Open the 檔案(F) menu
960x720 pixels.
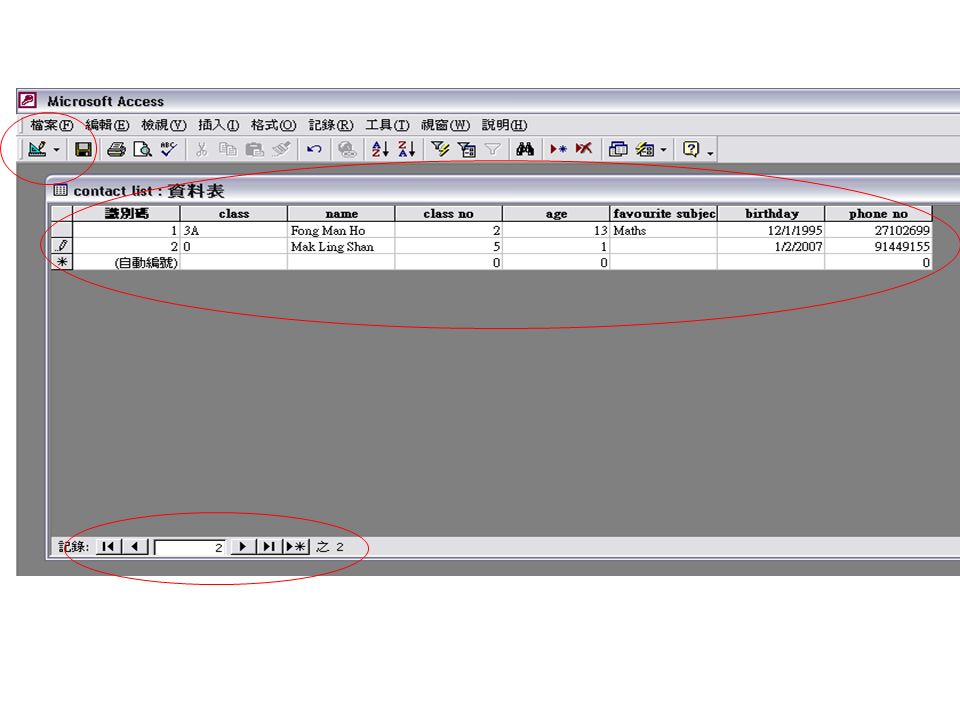click(51, 125)
